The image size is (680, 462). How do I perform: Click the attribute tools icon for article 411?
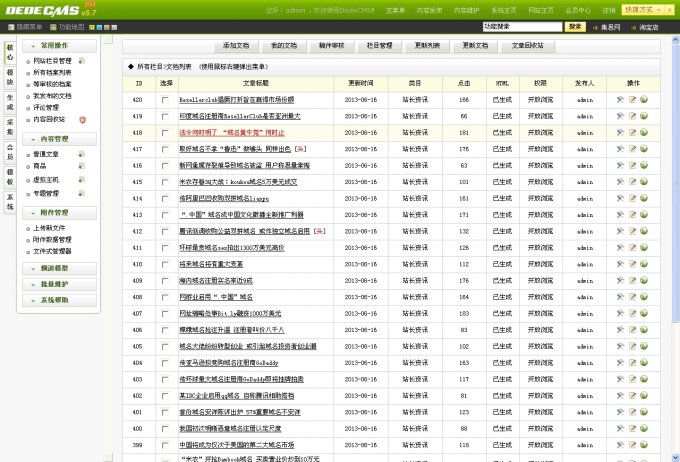pos(620,248)
